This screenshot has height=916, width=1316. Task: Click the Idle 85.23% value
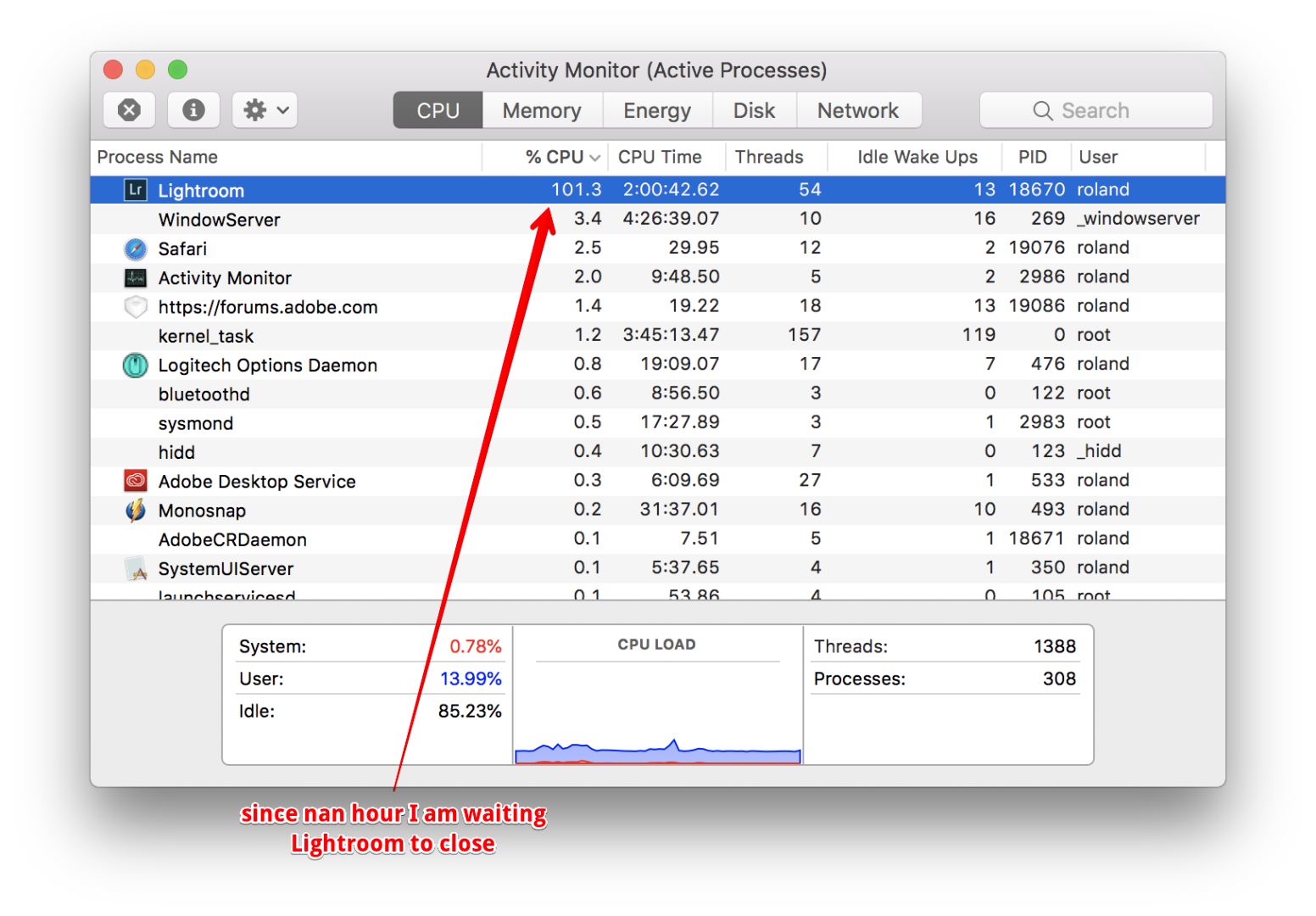470,711
